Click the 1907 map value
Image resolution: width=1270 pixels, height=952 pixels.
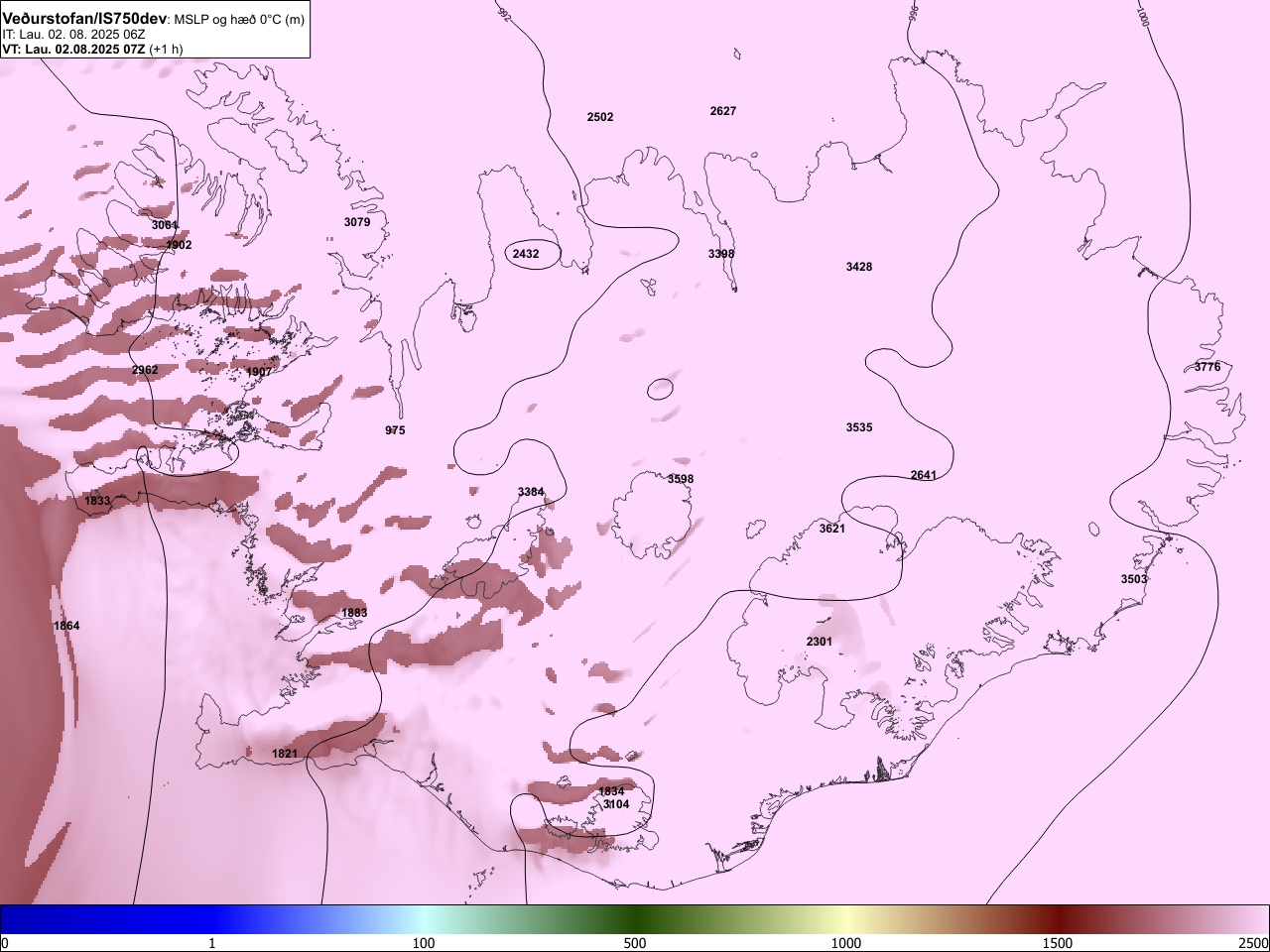(259, 372)
